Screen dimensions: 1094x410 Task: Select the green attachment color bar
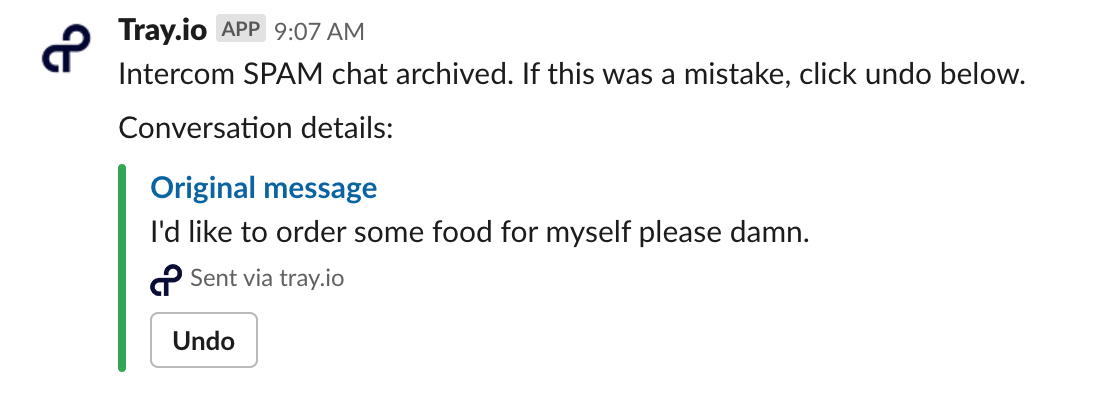pyautogui.click(x=122, y=268)
